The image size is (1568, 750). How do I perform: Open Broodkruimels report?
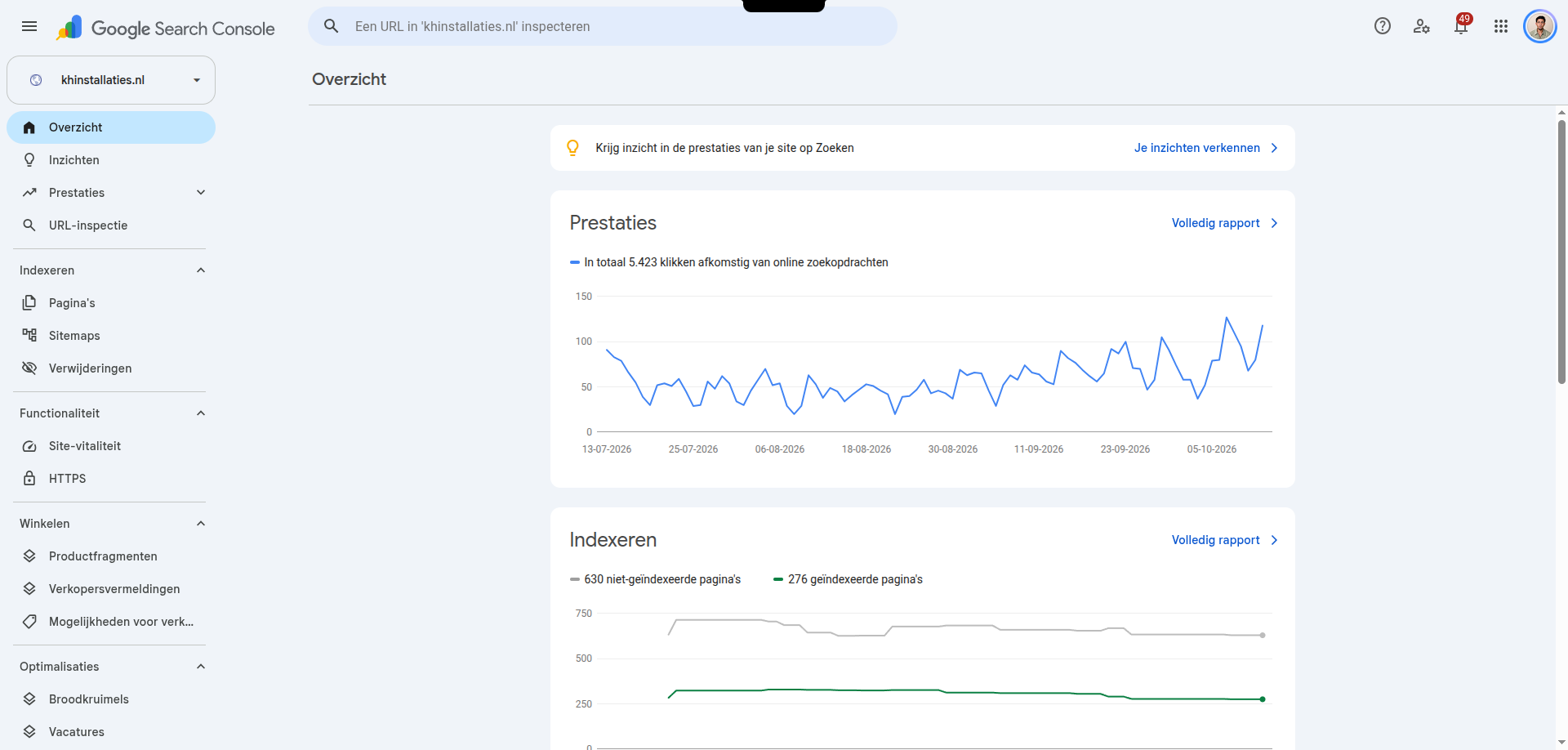click(111, 699)
